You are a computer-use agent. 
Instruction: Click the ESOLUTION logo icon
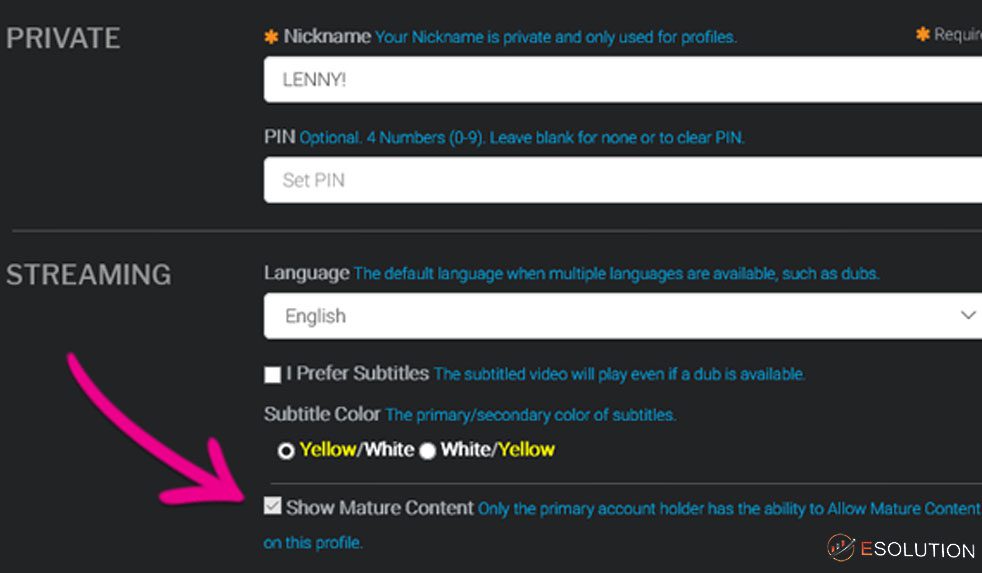point(840,548)
